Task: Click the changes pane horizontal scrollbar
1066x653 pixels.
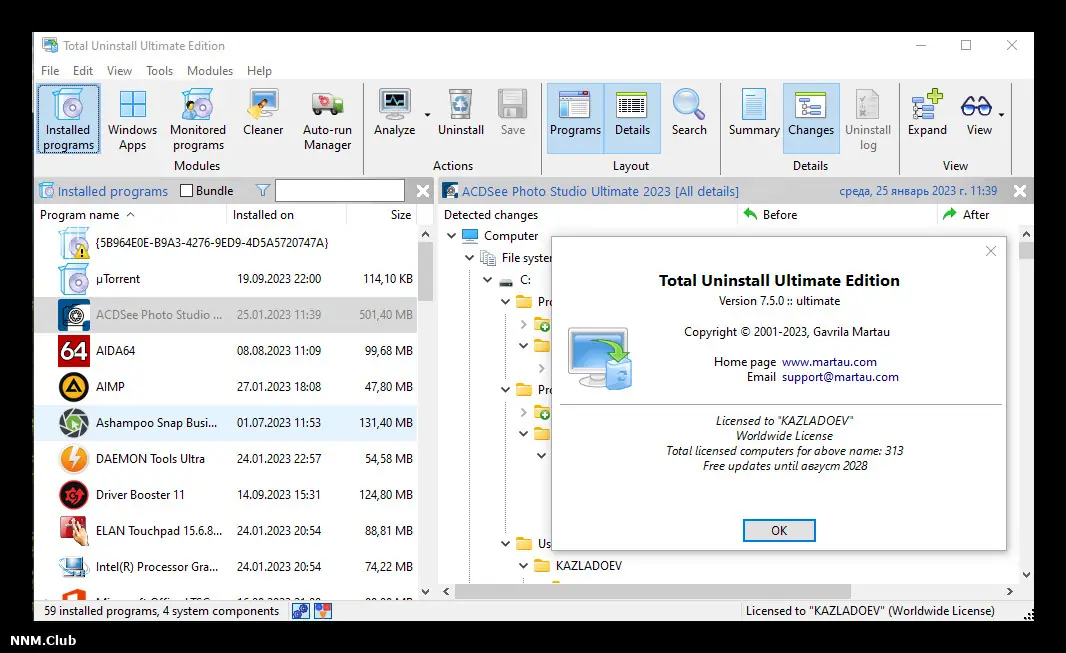Action: 653,591
